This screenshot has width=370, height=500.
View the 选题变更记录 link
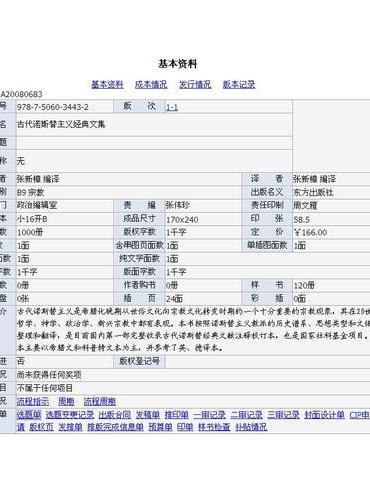click(x=70, y=415)
